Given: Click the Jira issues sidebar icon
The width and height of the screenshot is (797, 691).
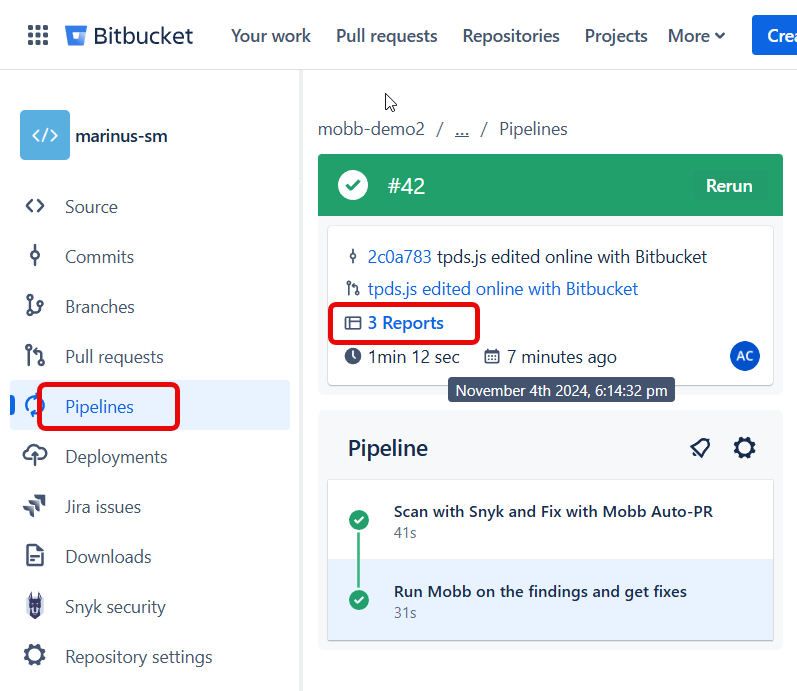Looking at the screenshot, I should (35, 506).
